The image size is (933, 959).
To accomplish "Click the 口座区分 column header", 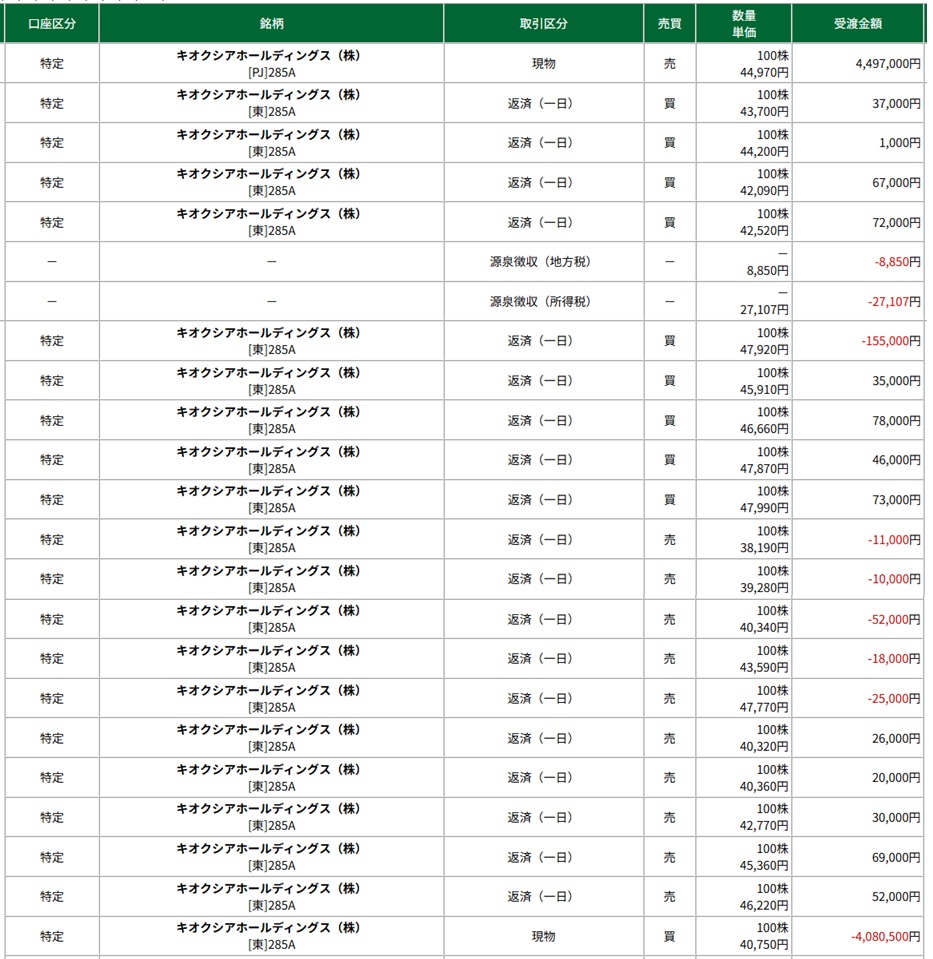I will [52, 23].
